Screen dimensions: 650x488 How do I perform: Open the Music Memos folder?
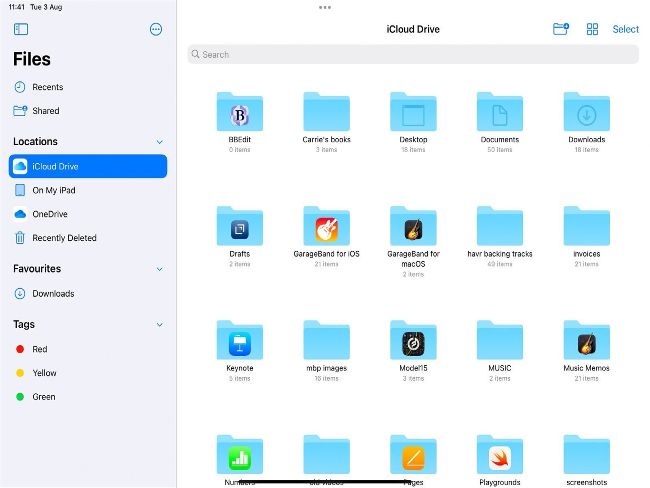pos(587,343)
